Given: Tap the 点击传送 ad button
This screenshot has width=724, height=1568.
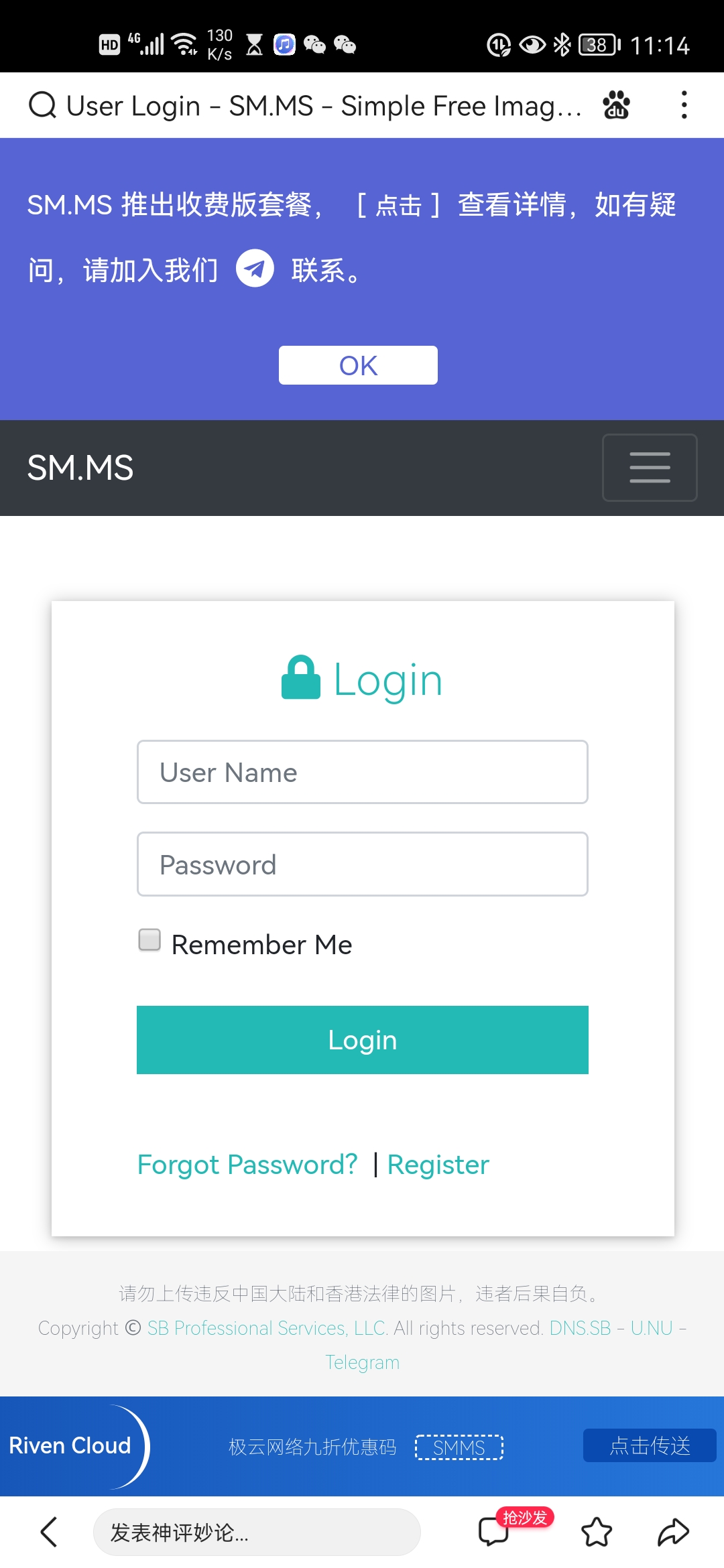Looking at the screenshot, I should point(649,1445).
